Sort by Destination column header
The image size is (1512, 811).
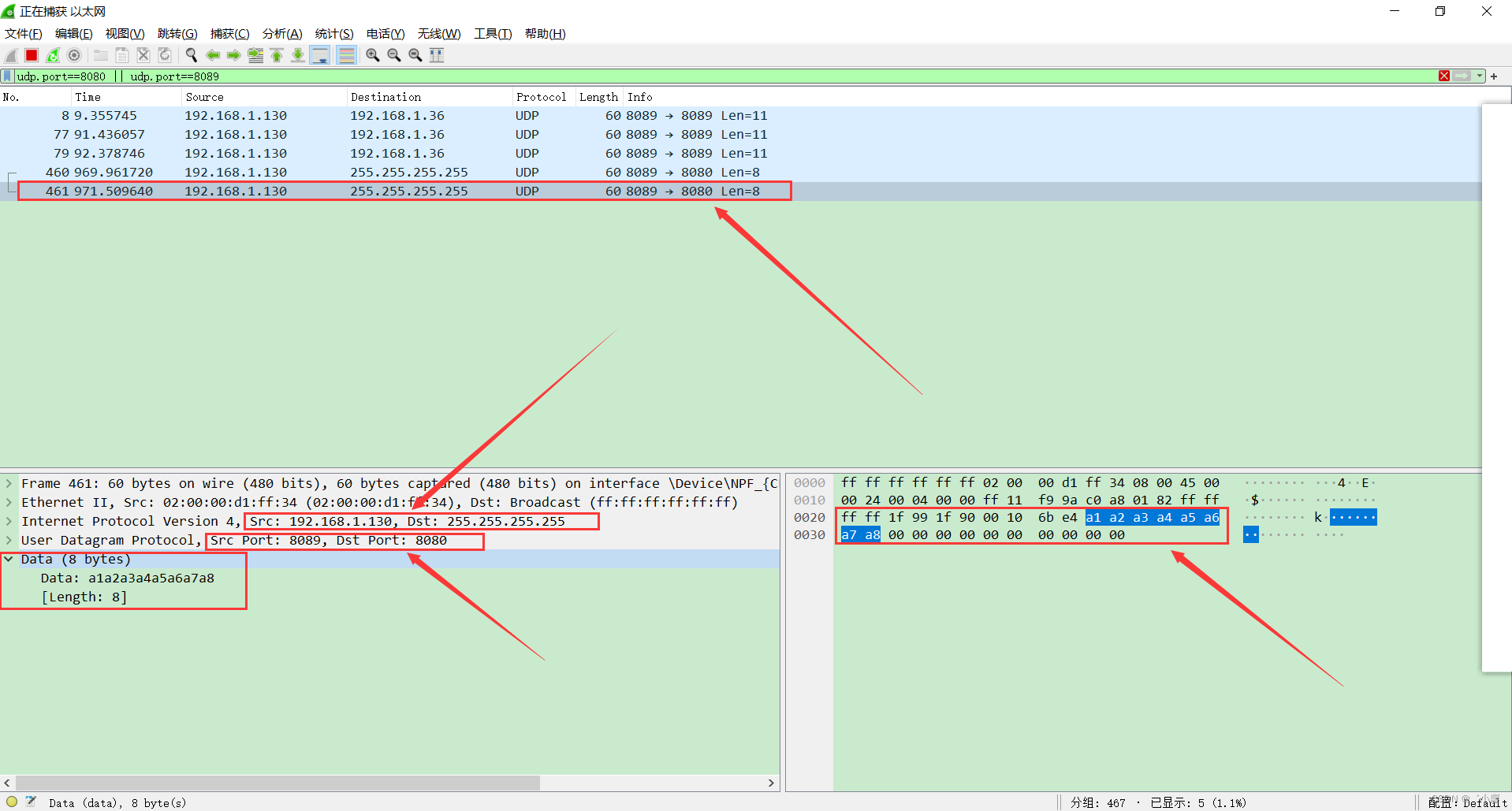(430, 97)
